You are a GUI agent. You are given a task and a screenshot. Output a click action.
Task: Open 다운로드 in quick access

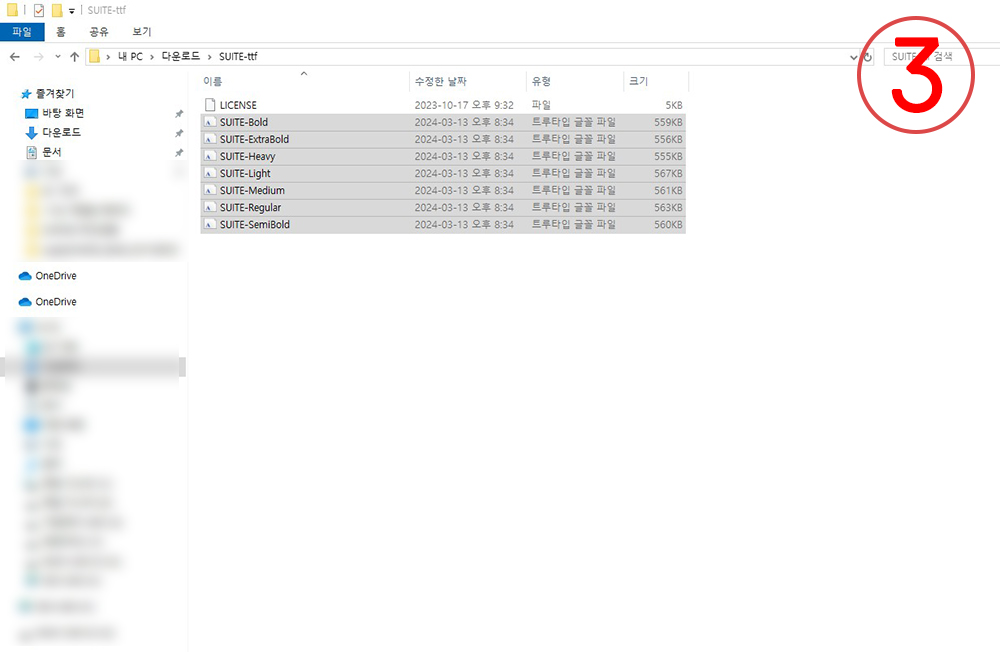click(61, 133)
